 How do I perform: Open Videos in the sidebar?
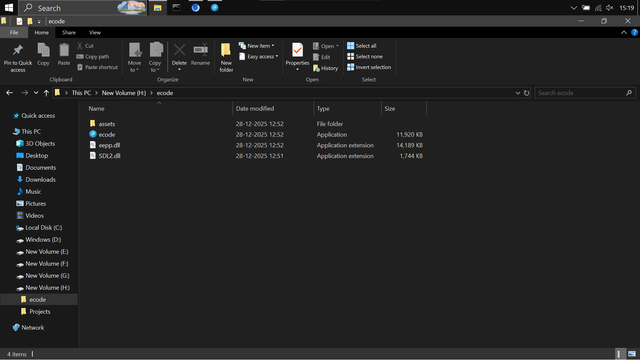[x=34, y=215]
